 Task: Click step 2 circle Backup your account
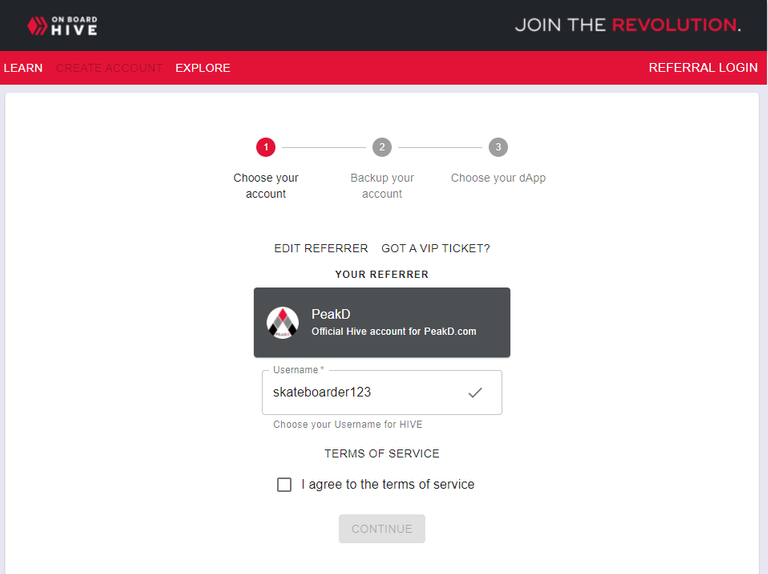pyautogui.click(x=382, y=147)
